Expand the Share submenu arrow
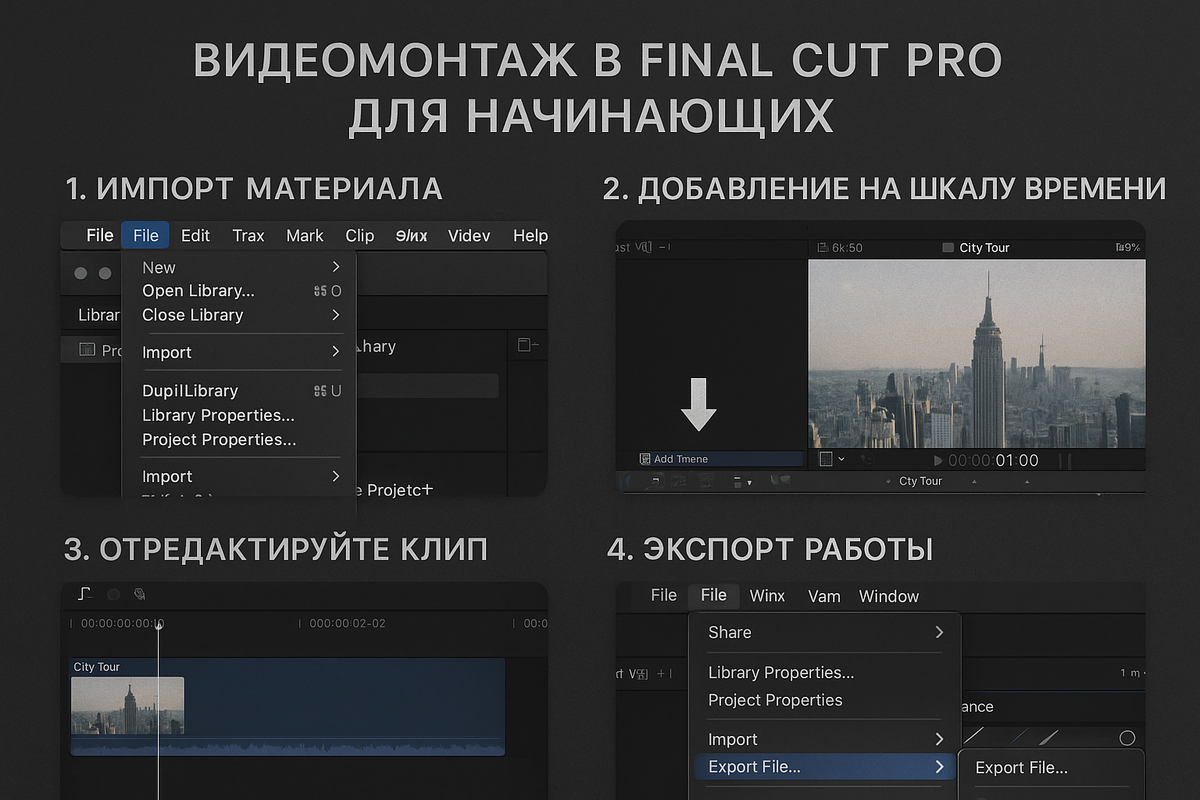This screenshot has width=1200, height=800. [x=939, y=632]
